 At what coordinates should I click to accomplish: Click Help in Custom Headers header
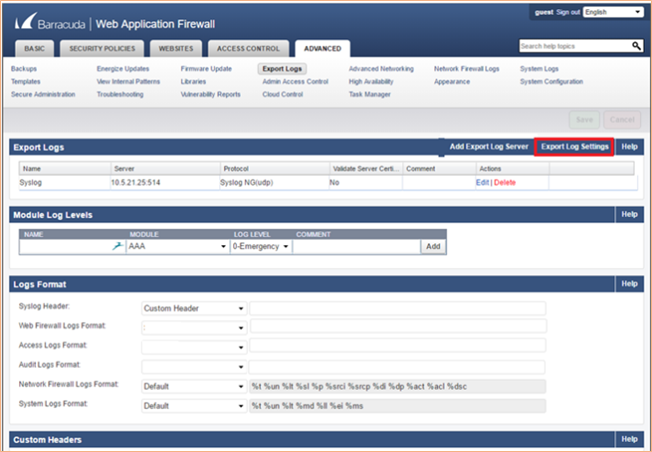[630, 439]
